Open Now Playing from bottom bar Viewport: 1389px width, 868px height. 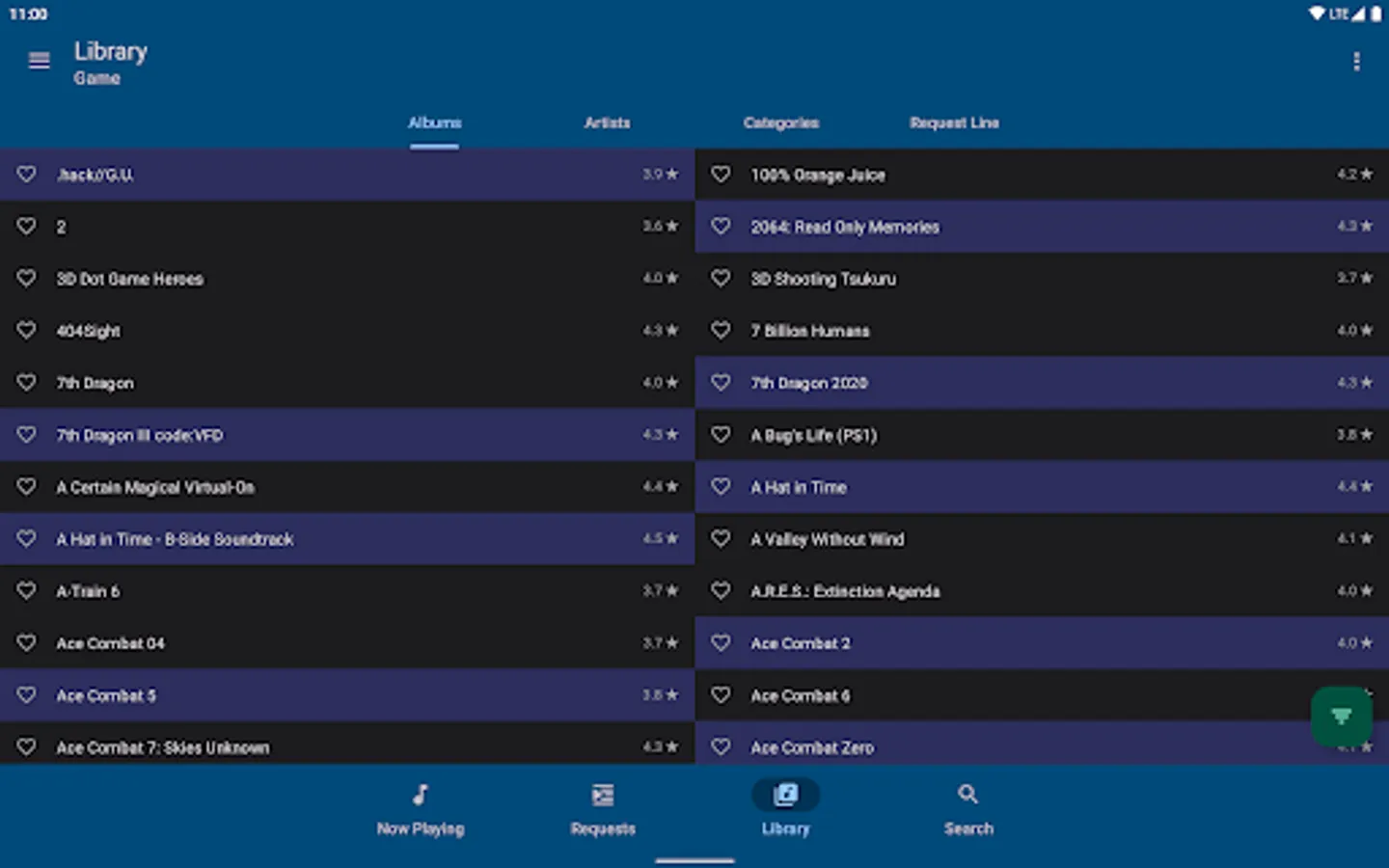point(421,809)
